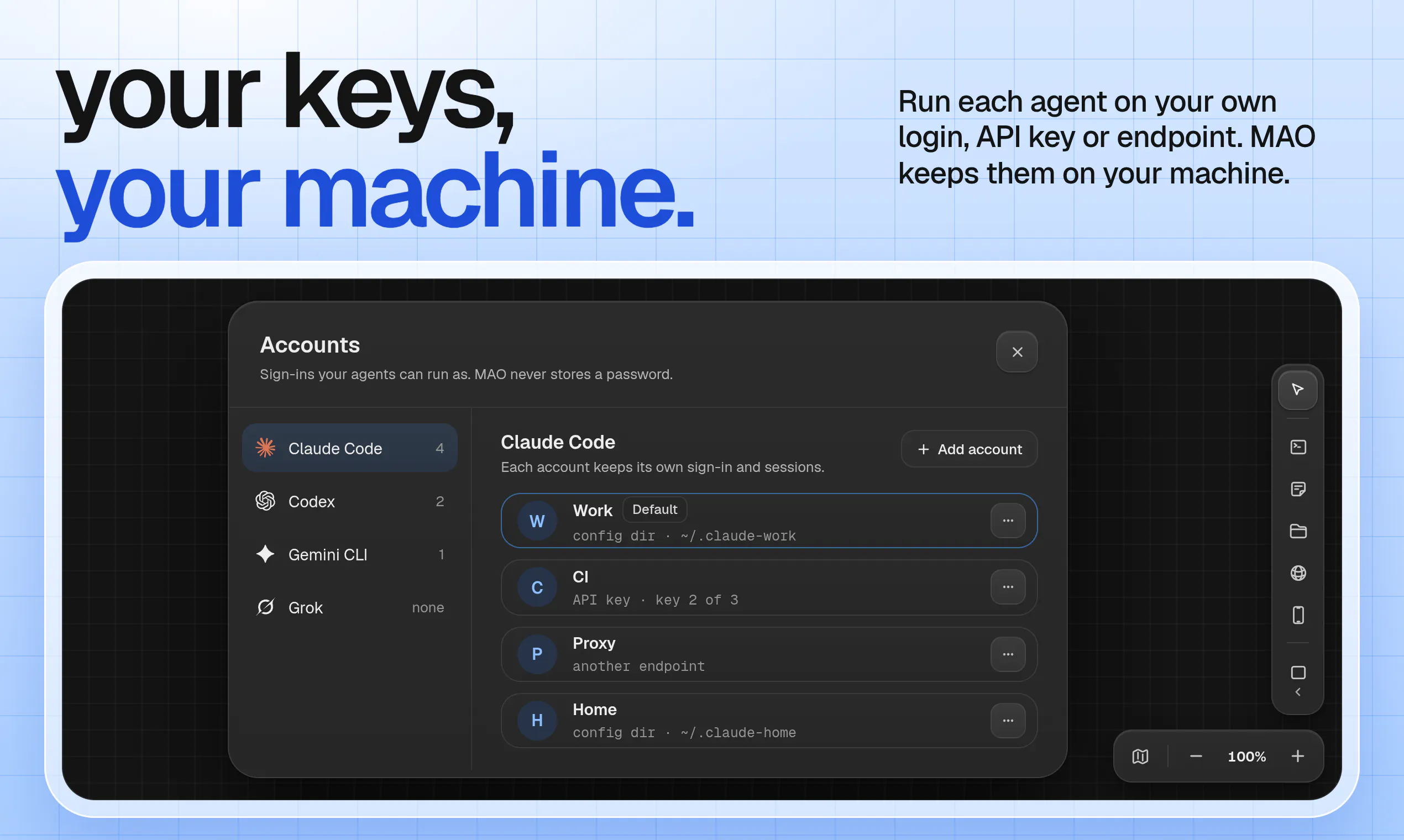This screenshot has height=840, width=1404.
Task: Click the P avatar of Proxy
Action: 537,654
